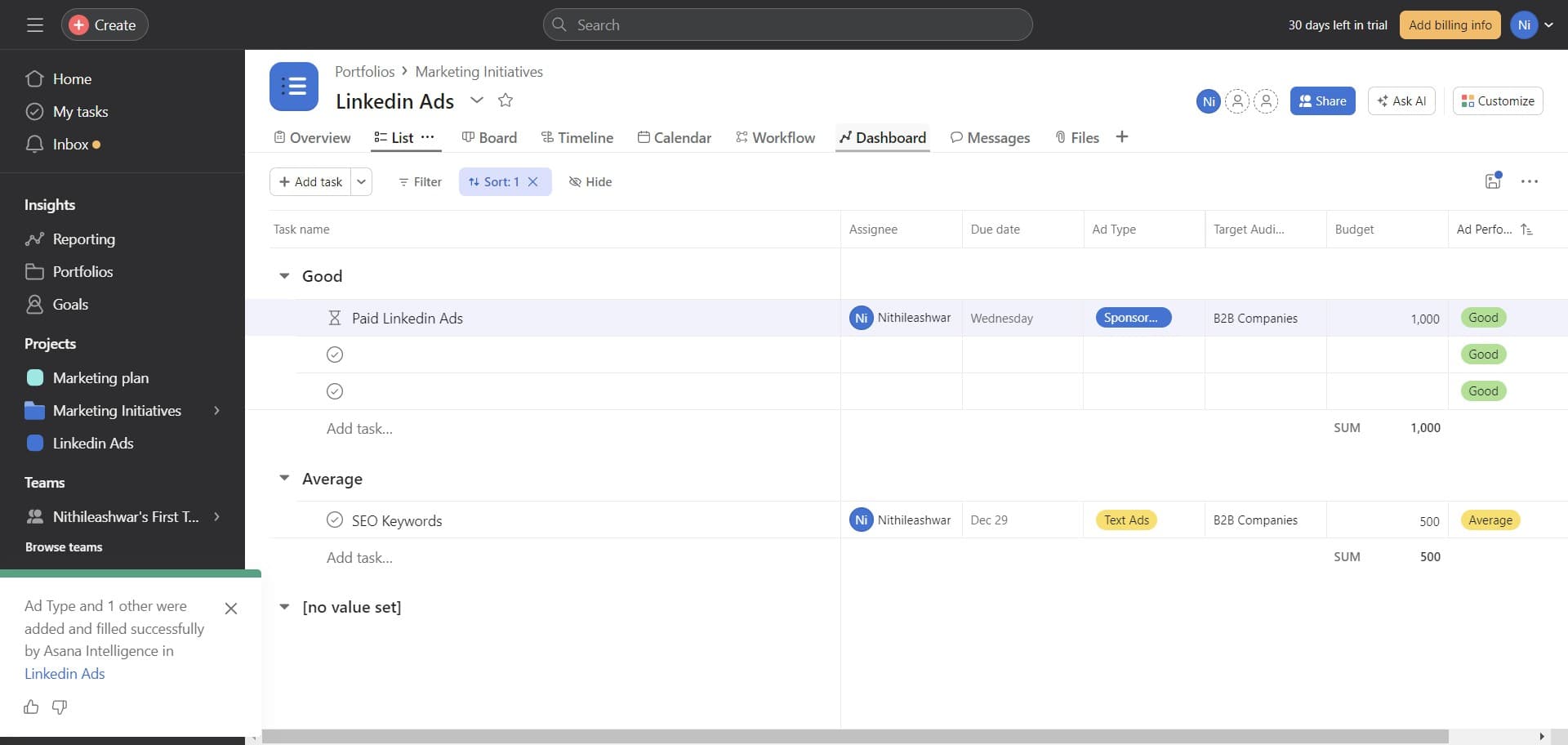Check the first empty task's completion circle
The width and height of the screenshot is (1568, 745).
click(335, 355)
